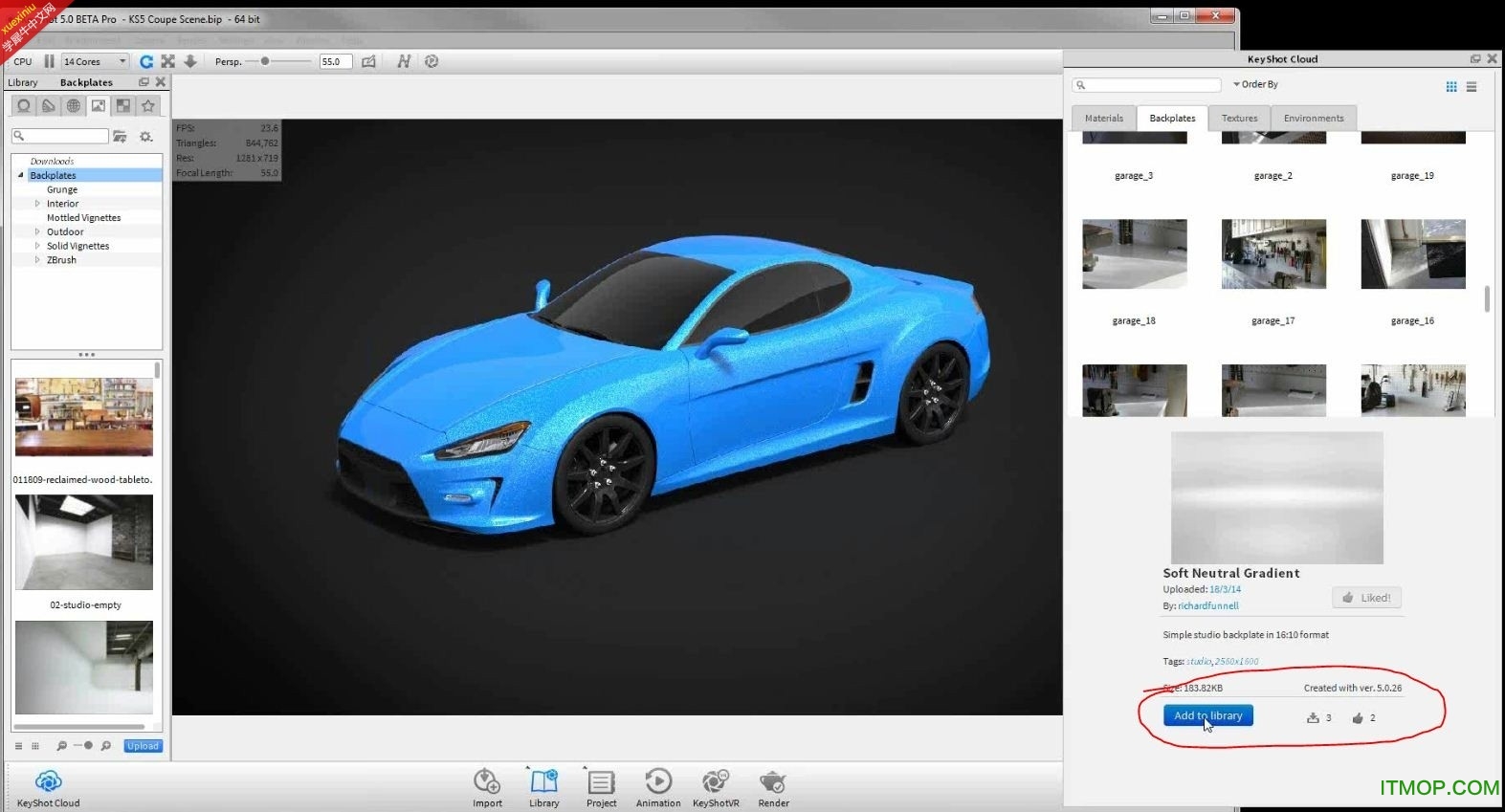Select the garage_17 backplate thumbnail
Screen dimensions: 1505x812
pyautogui.click(x=1273, y=254)
